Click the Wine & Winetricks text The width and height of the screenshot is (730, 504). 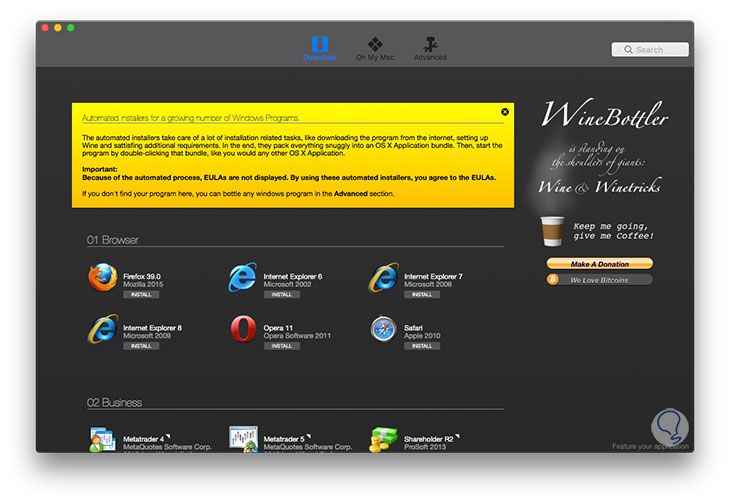pos(600,186)
